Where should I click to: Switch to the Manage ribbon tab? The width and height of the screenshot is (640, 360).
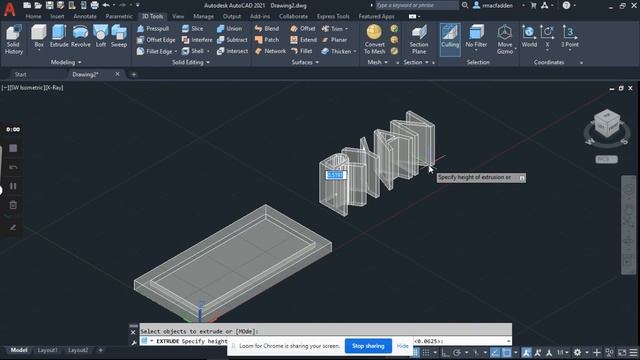coord(203,16)
